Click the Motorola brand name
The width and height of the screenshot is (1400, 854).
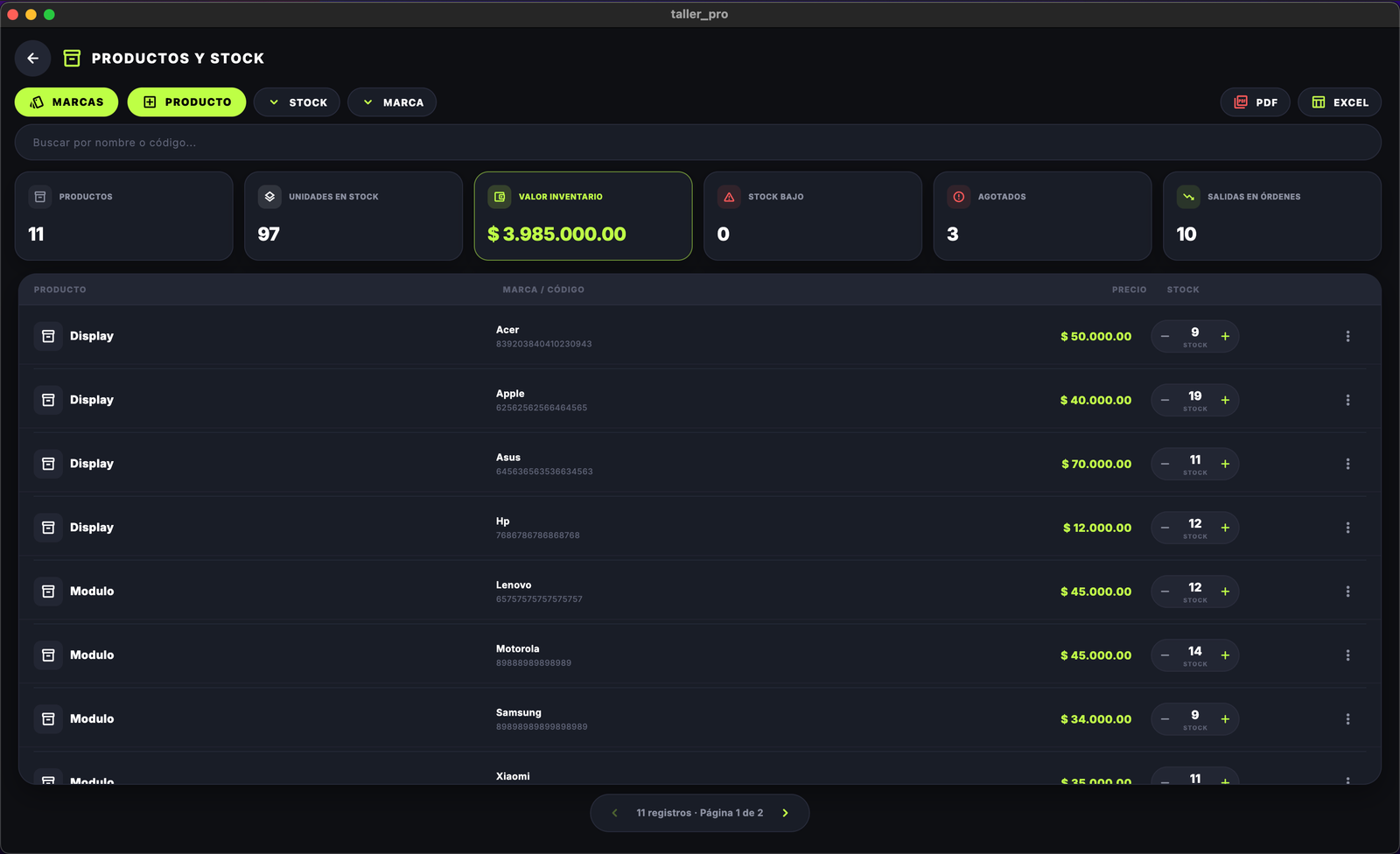coord(517,649)
